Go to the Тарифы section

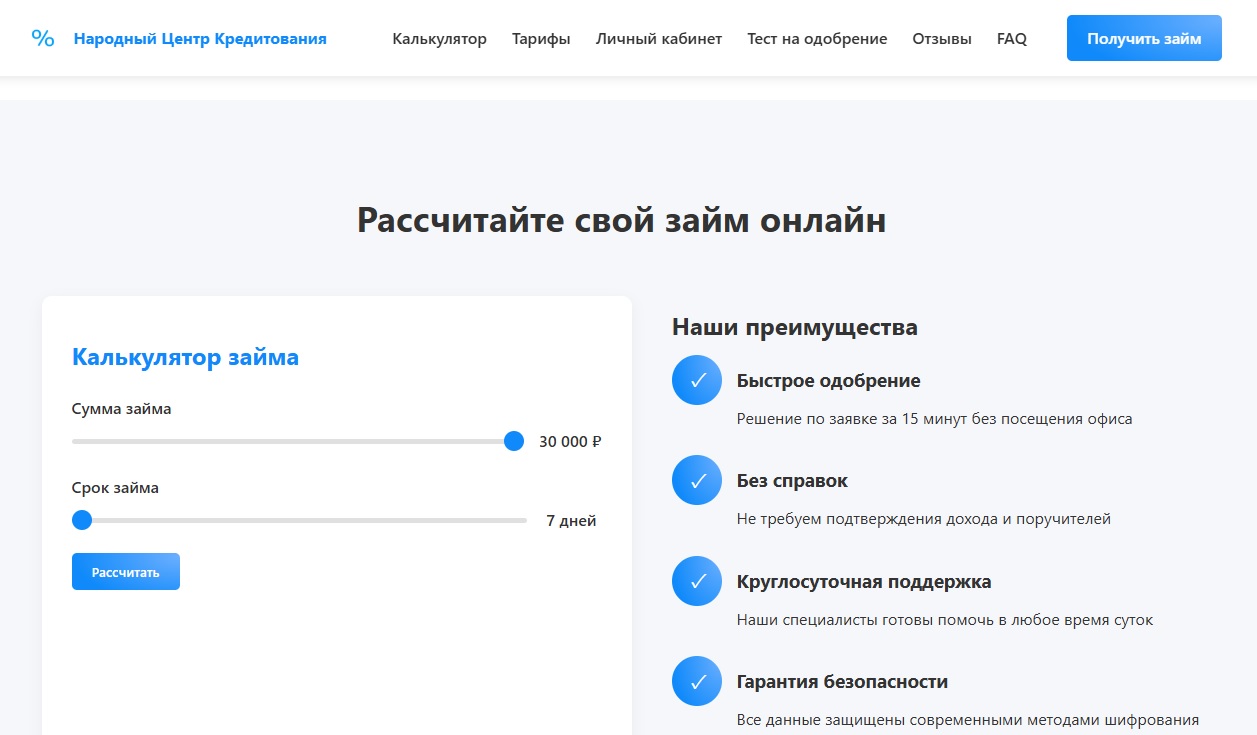tap(541, 39)
